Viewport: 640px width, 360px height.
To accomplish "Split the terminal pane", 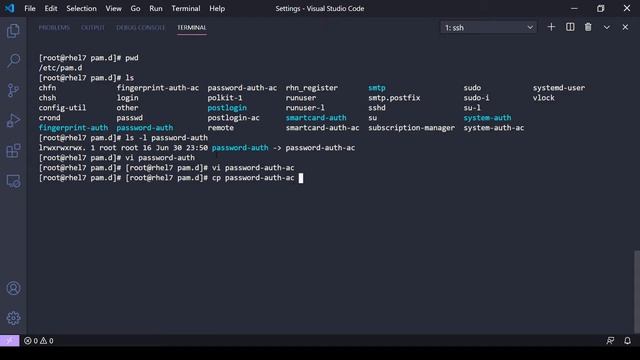I will pyautogui.click(x=570, y=27).
